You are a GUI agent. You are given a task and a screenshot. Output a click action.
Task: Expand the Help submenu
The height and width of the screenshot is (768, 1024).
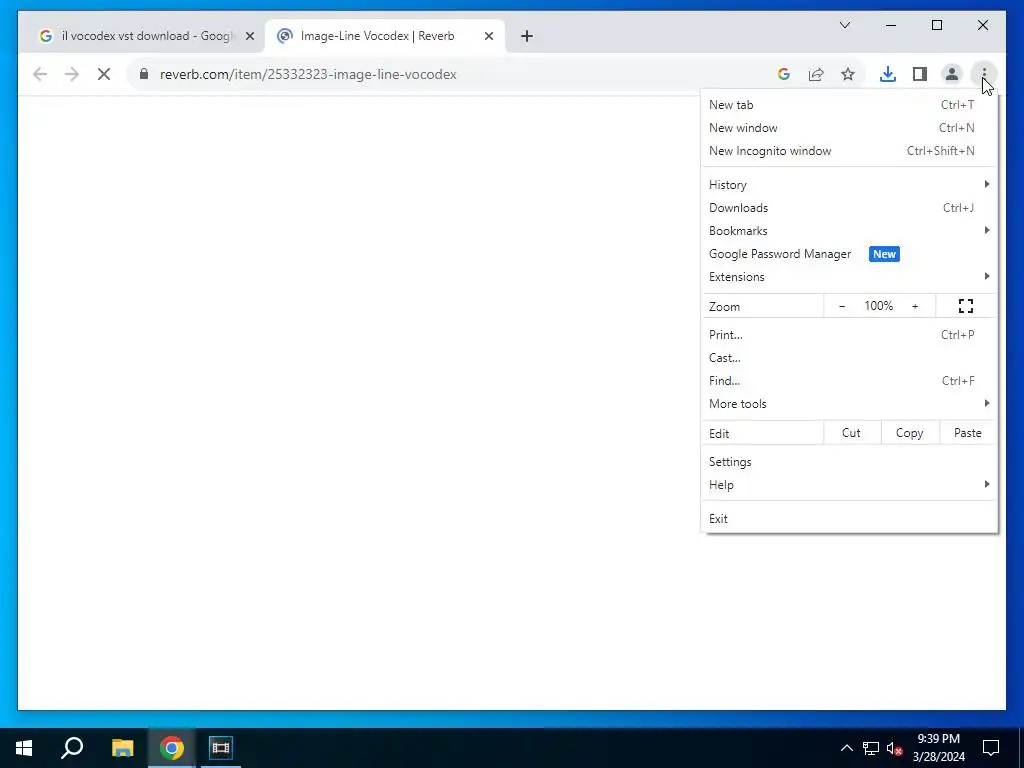[849, 485]
